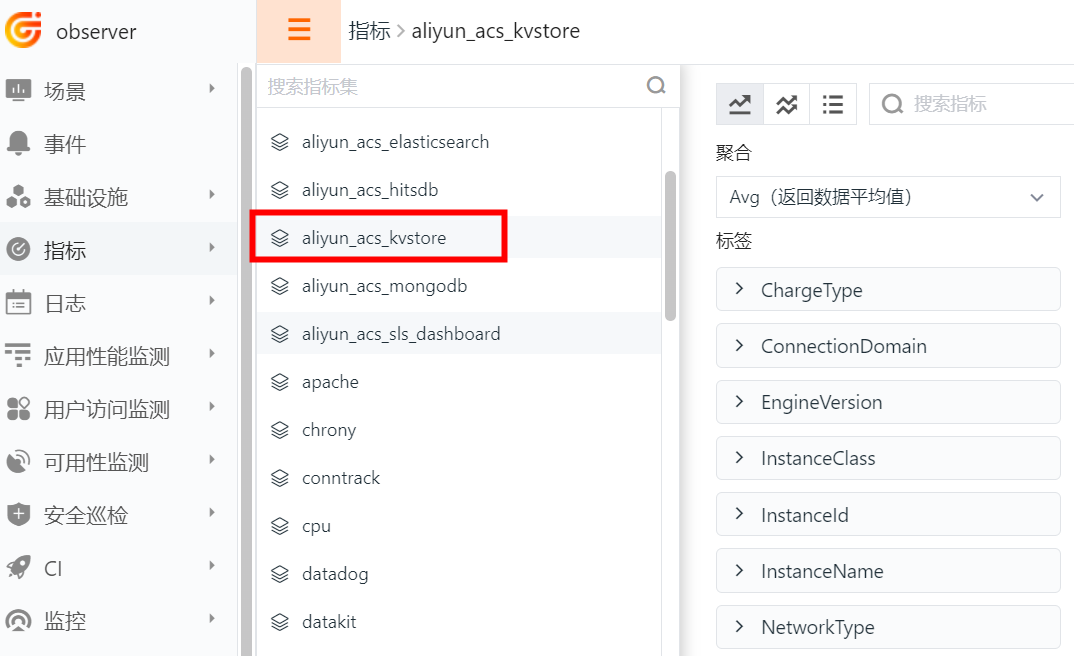1074x656 pixels.
Task: Click the metric set list scrollbar
Action: [x=671, y=245]
